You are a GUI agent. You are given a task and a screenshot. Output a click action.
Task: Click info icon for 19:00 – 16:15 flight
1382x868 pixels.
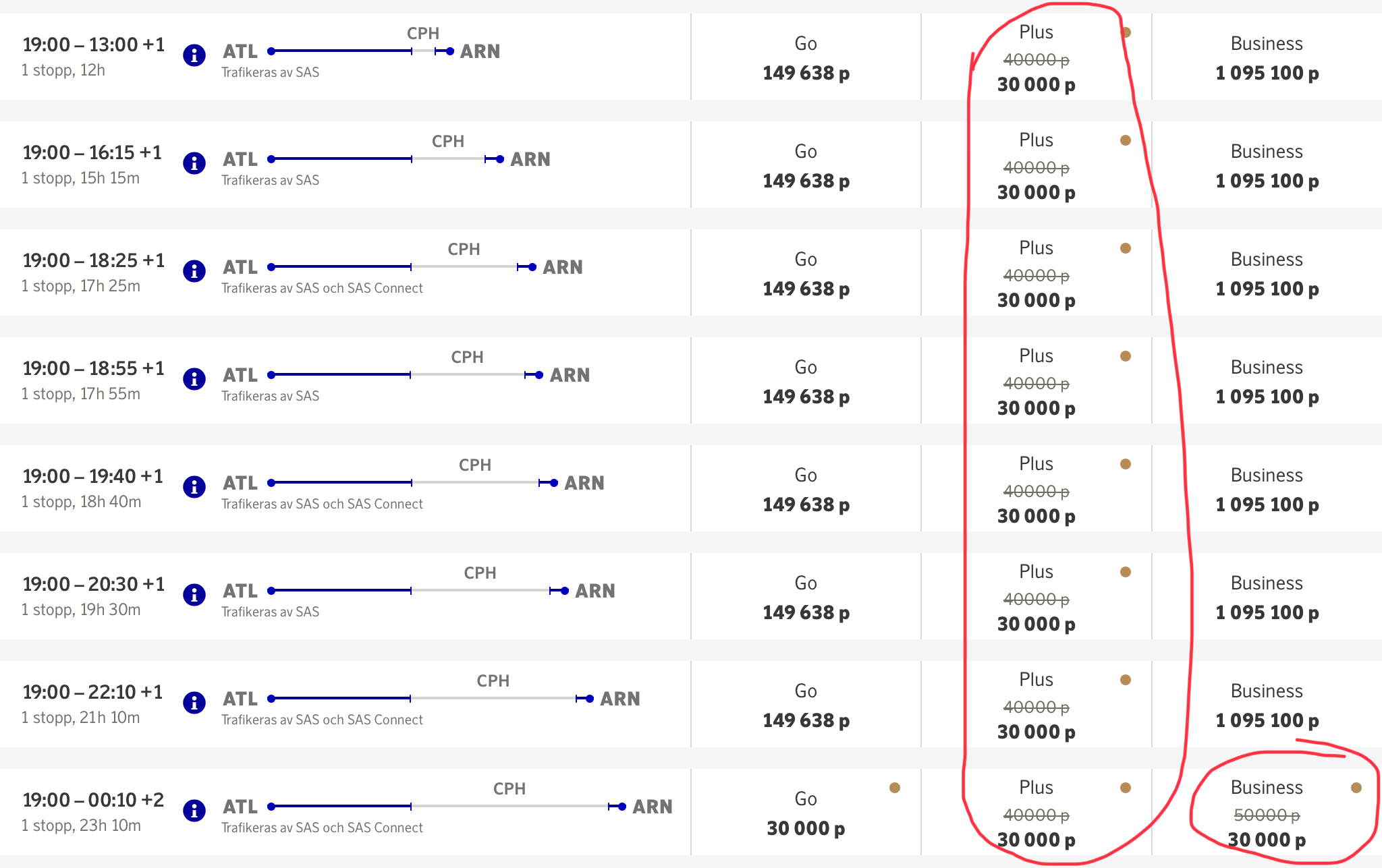tap(194, 163)
